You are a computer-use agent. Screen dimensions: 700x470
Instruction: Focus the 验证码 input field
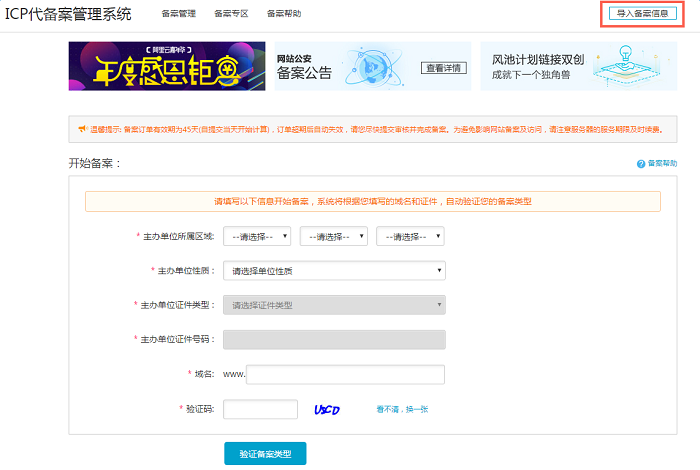[260, 409]
